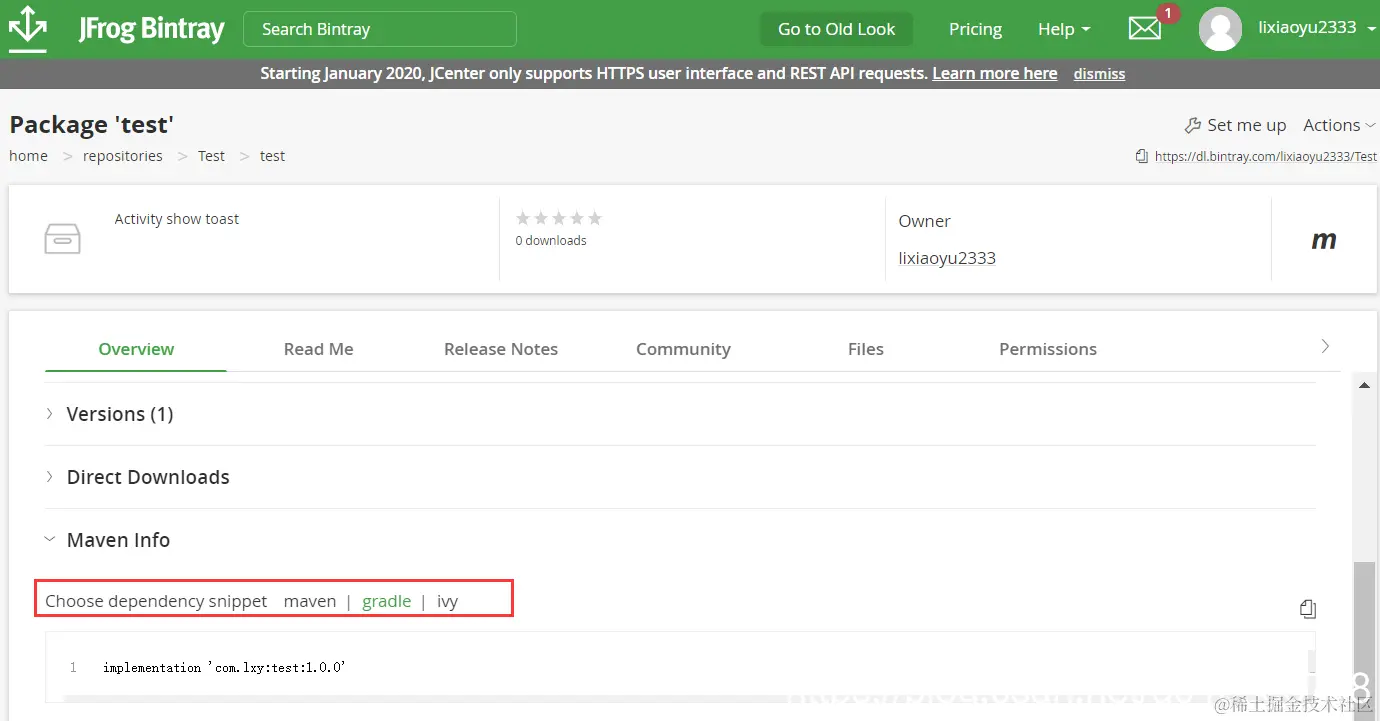This screenshot has width=1380, height=721.
Task: Click the next-tabs arrow at right of tabs
Action: 1325,346
